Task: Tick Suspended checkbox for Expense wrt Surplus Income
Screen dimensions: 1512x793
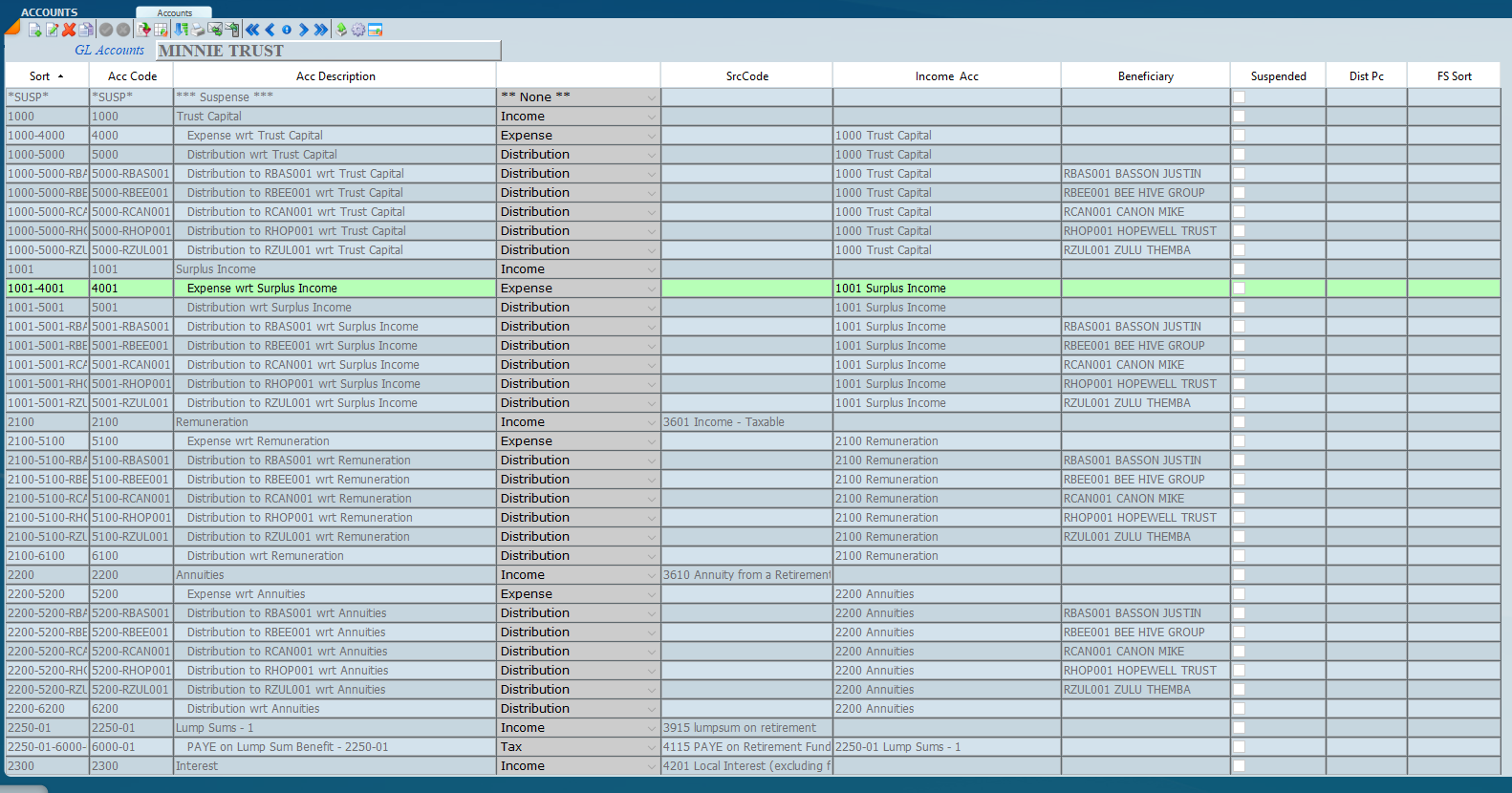Action: pyautogui.click(x=1239, y=289)
